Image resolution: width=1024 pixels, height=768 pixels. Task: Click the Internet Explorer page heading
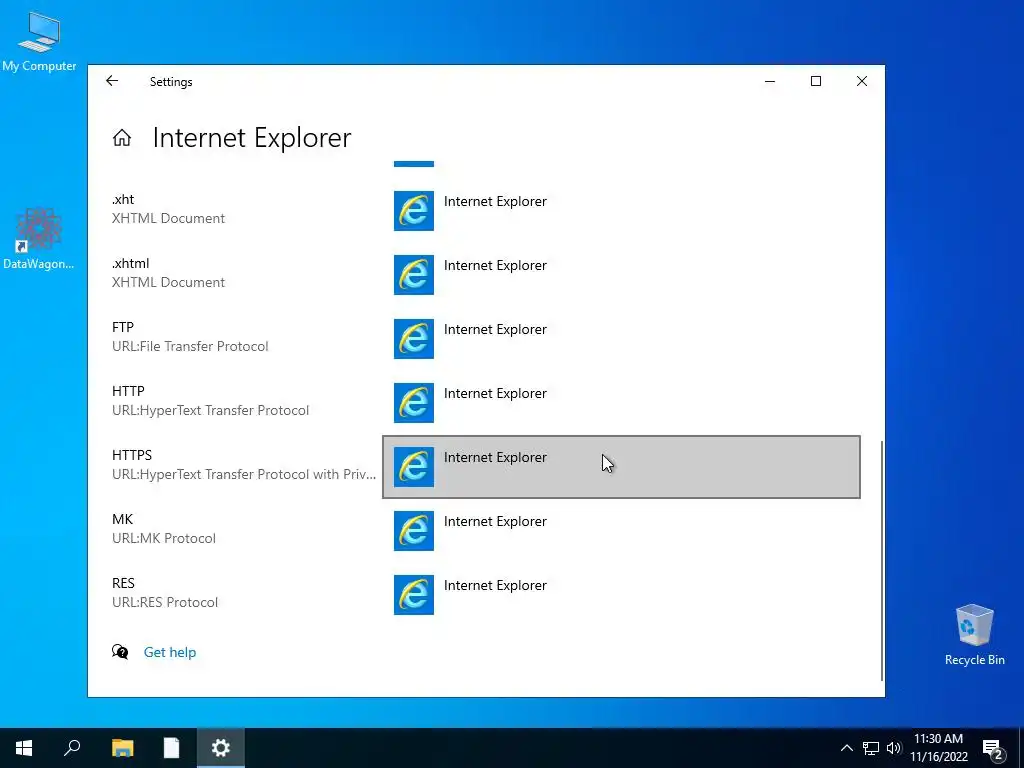tap(252, 138)
